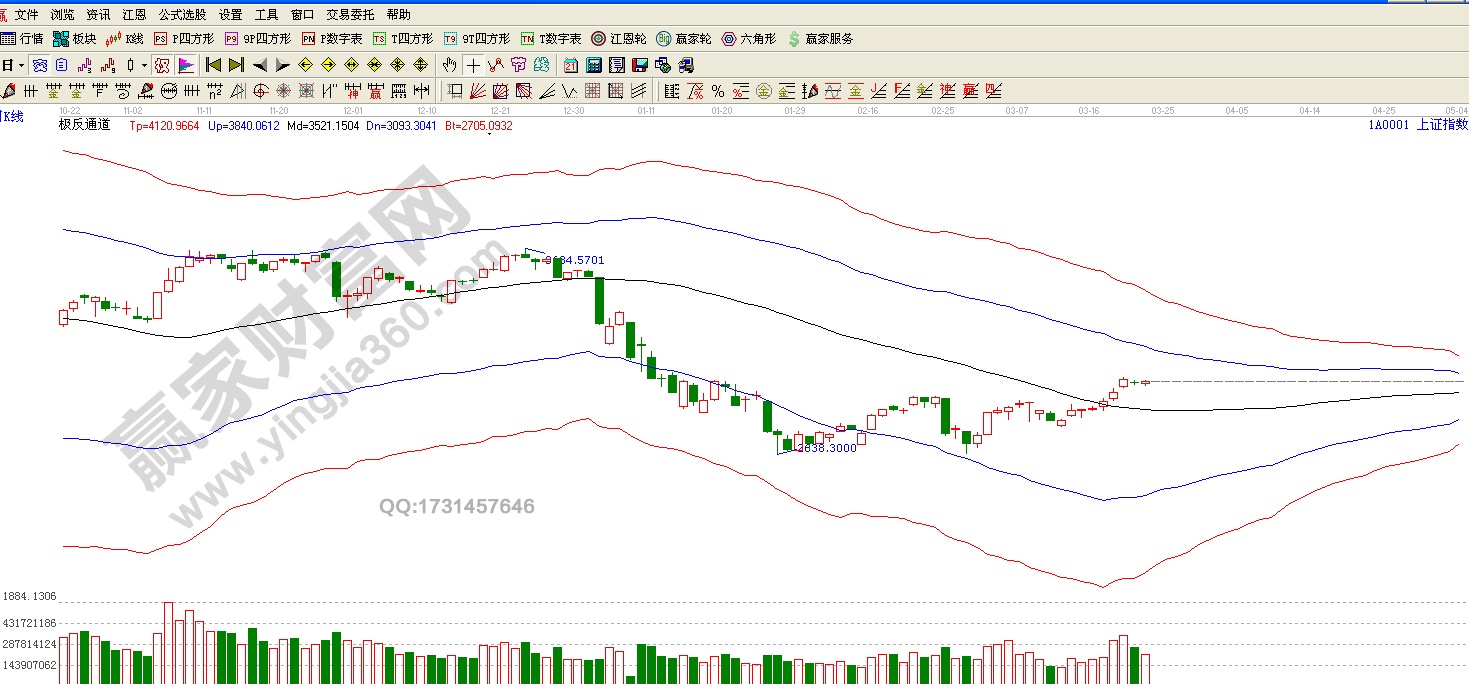Screen dimensions: 1469x684
Task: Jump to the last bar arrow icon
Action: tap(236, 65)
